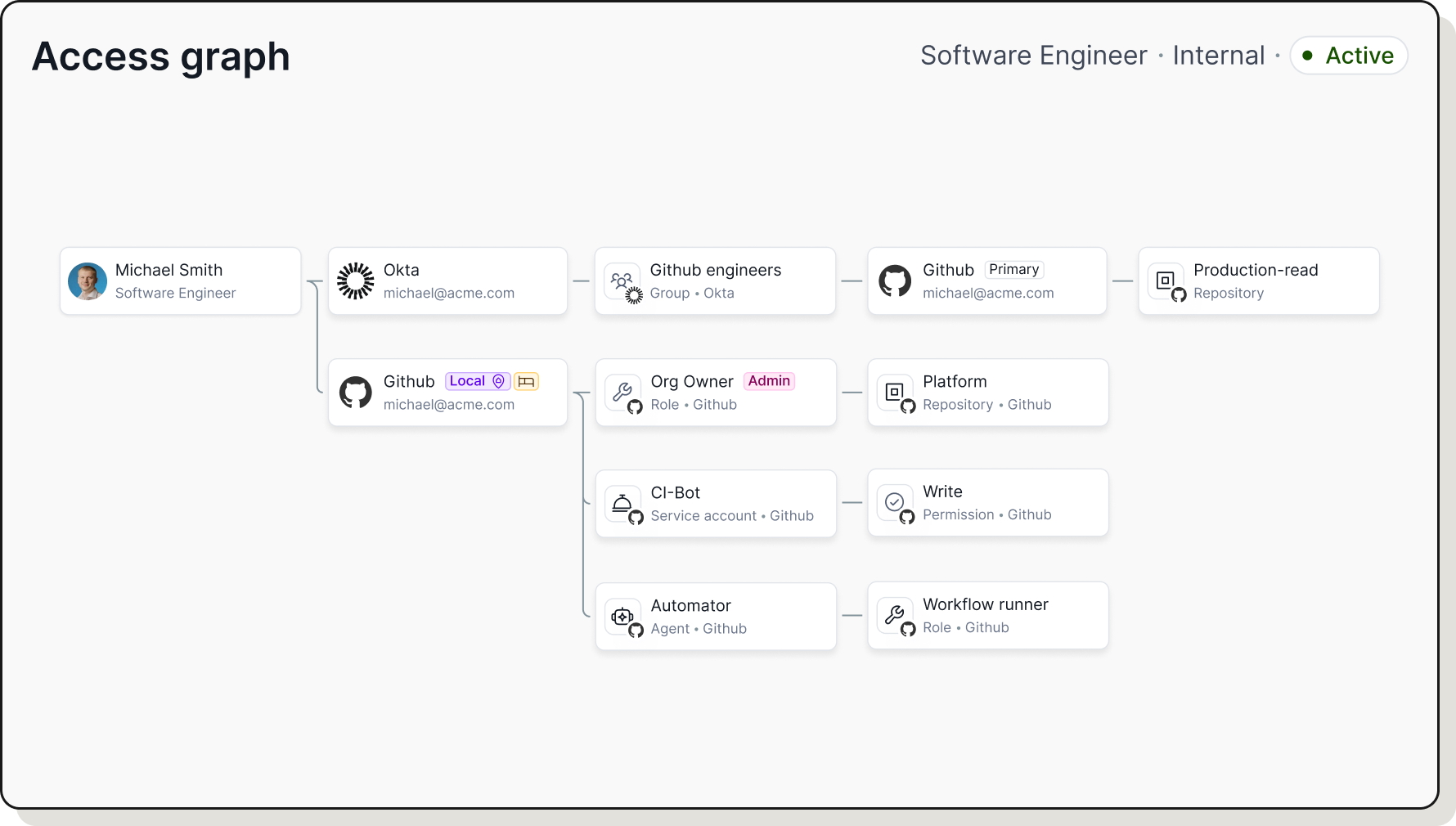1456x826 pixels.
Task: Toggle the Active status indicator
Action: (x=1348, y=55)
